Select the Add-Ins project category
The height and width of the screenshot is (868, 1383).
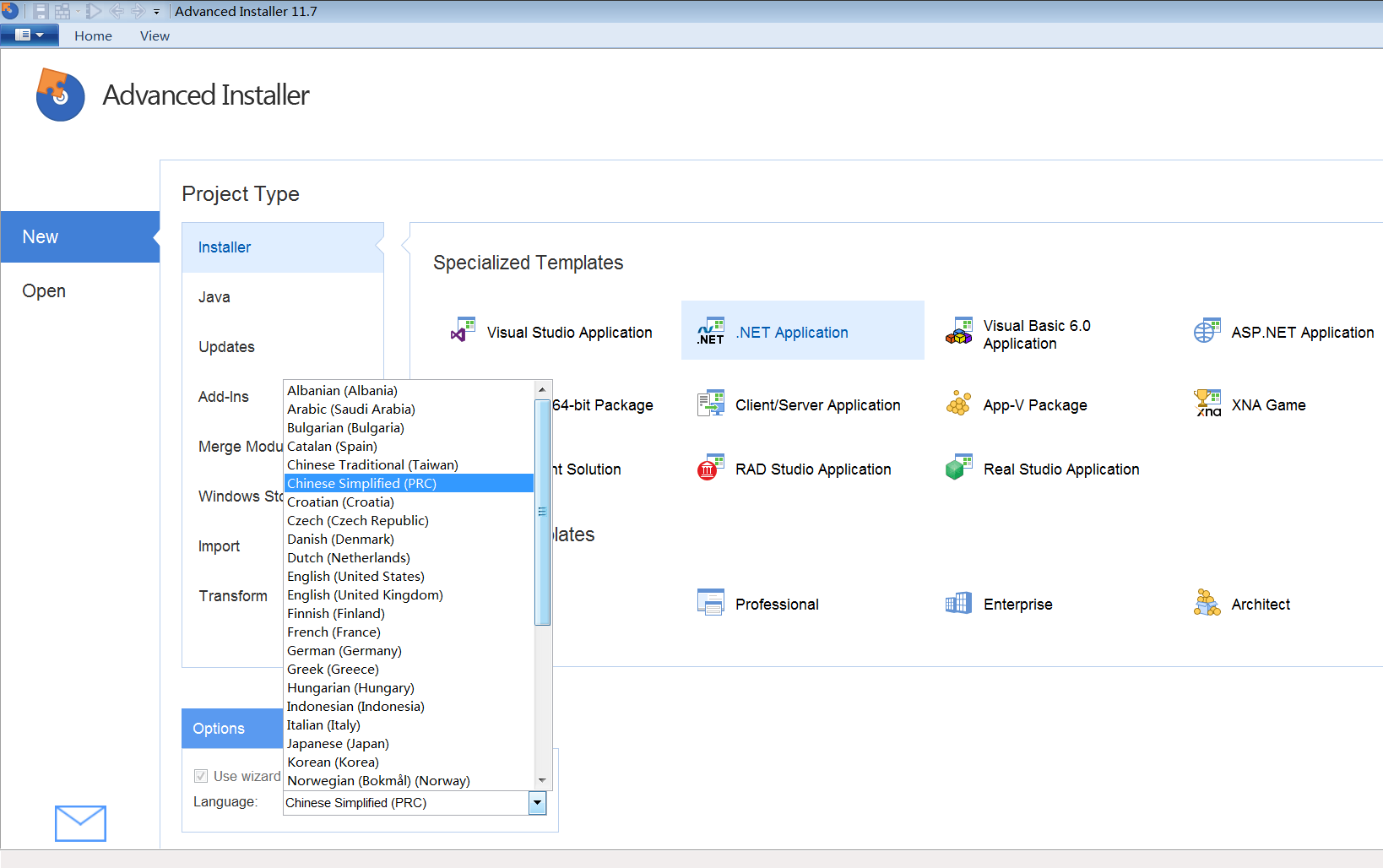tap(224, 397)
